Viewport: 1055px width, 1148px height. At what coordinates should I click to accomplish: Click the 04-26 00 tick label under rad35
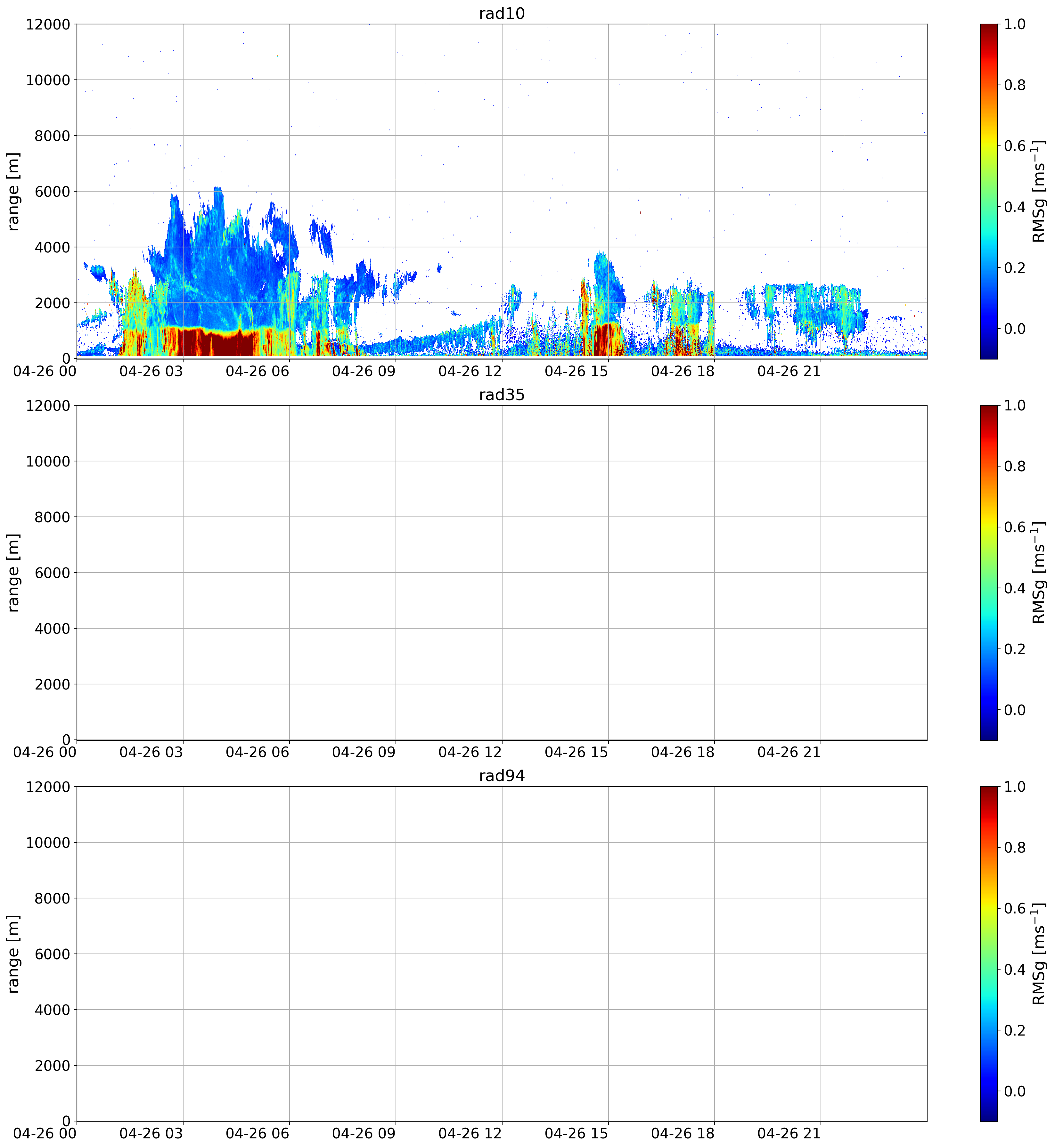coord(45,752)
